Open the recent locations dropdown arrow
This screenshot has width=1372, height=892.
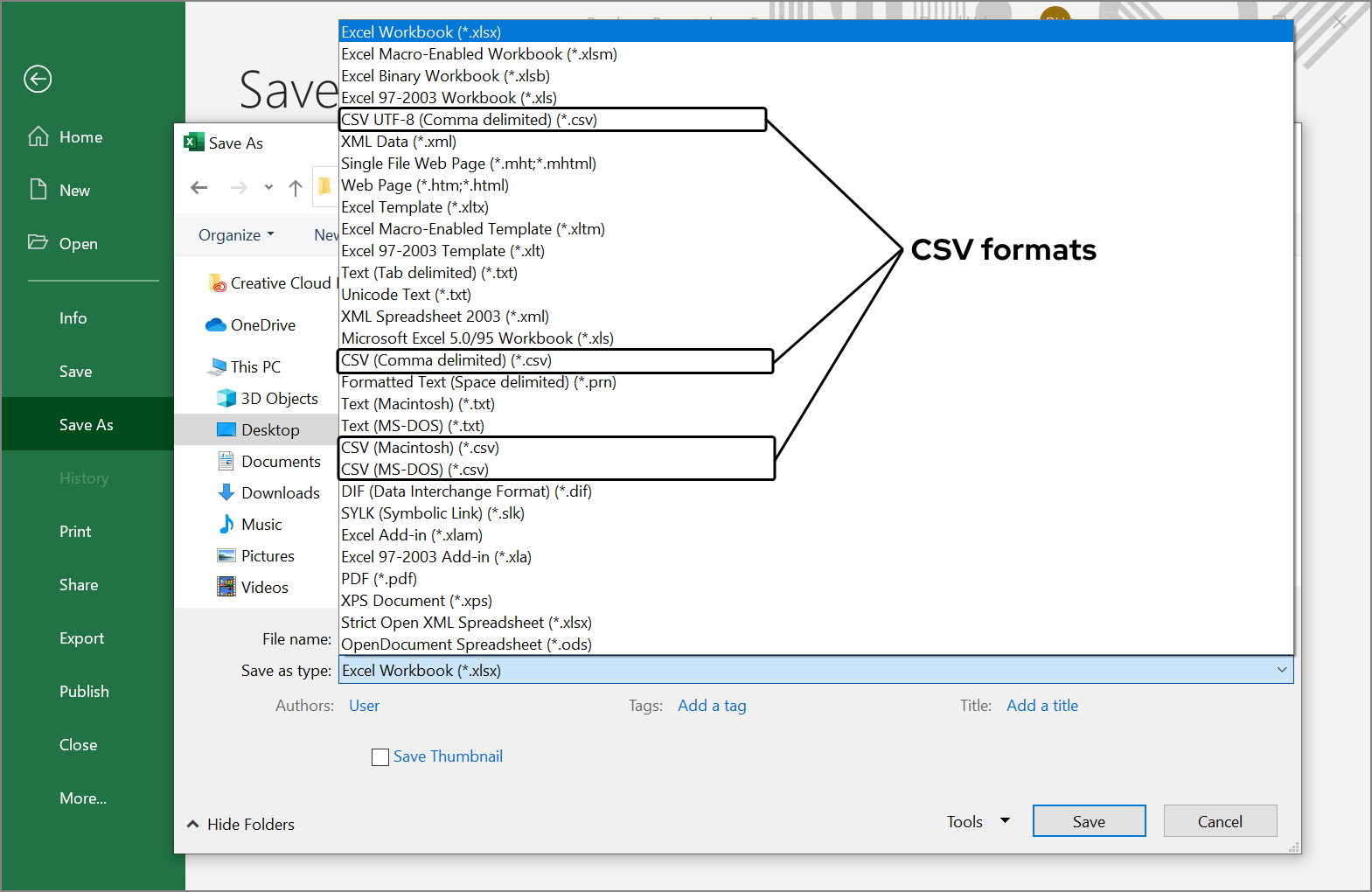click(268, 187)
